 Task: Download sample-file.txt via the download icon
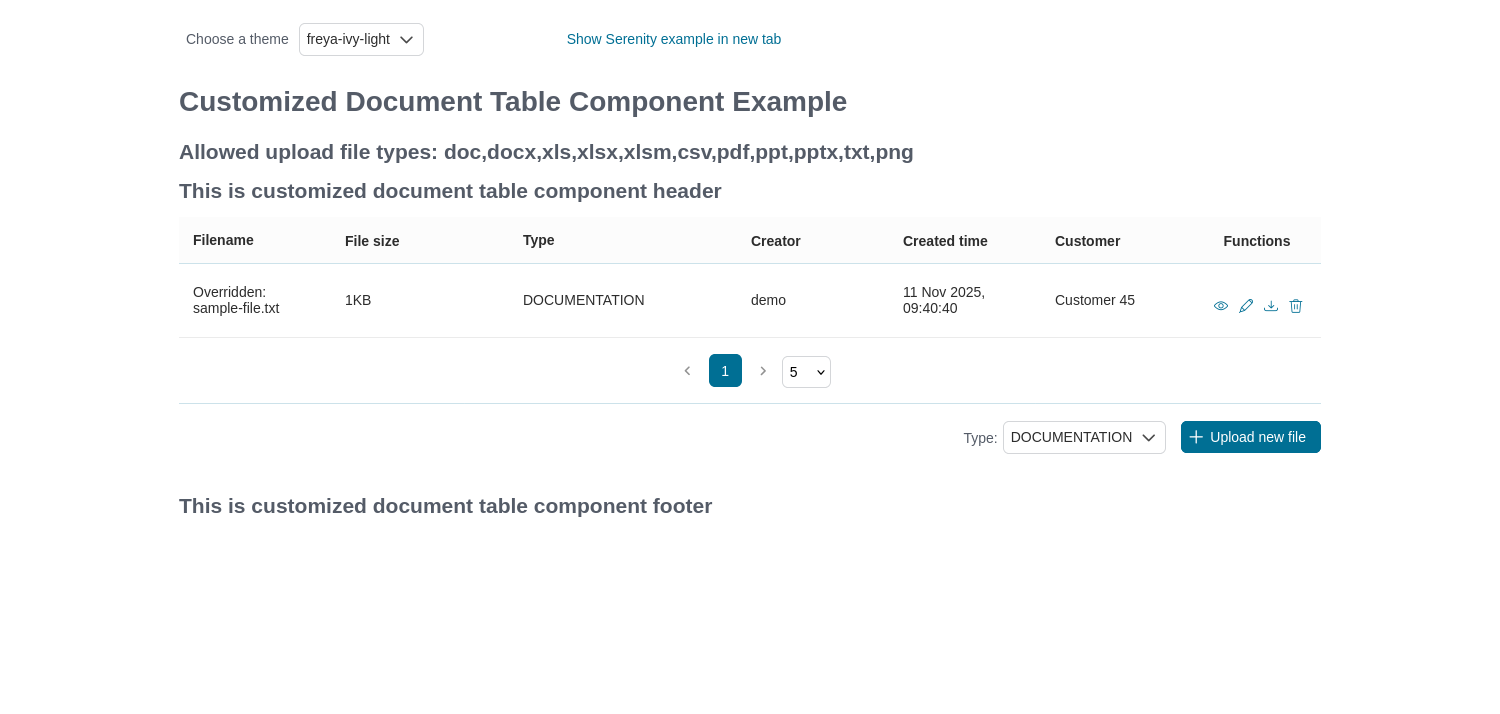click(x=1270, y=305)
